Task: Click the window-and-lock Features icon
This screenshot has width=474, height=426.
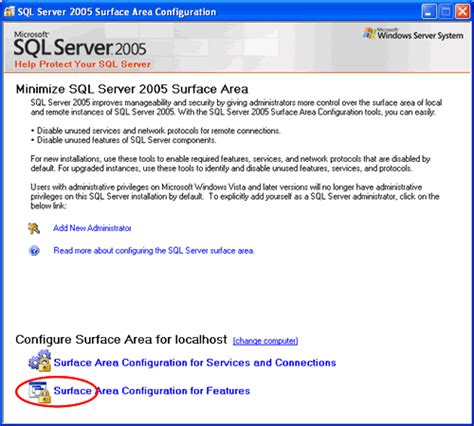Action: point(40,392)
